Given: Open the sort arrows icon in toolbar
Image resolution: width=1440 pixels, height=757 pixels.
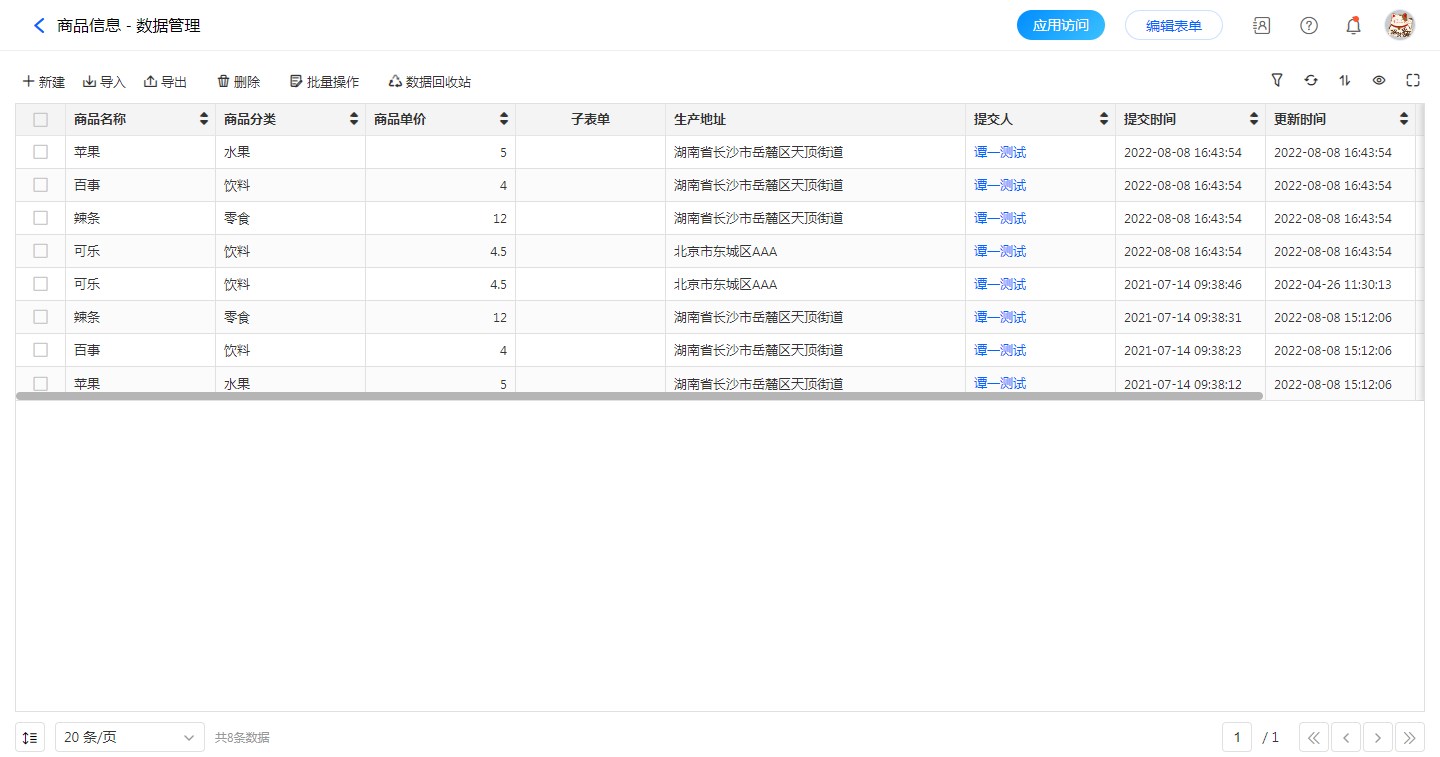Looking at the screenshot, I should 1344,80.
